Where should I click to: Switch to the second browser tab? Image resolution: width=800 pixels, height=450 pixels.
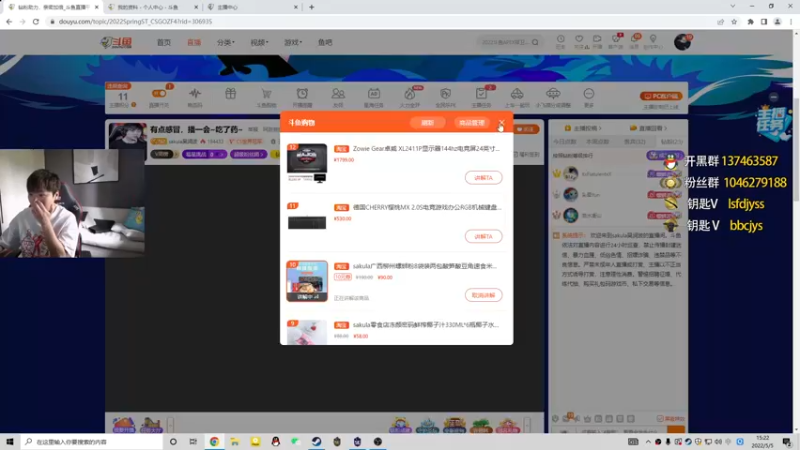[x=152, y=7]
